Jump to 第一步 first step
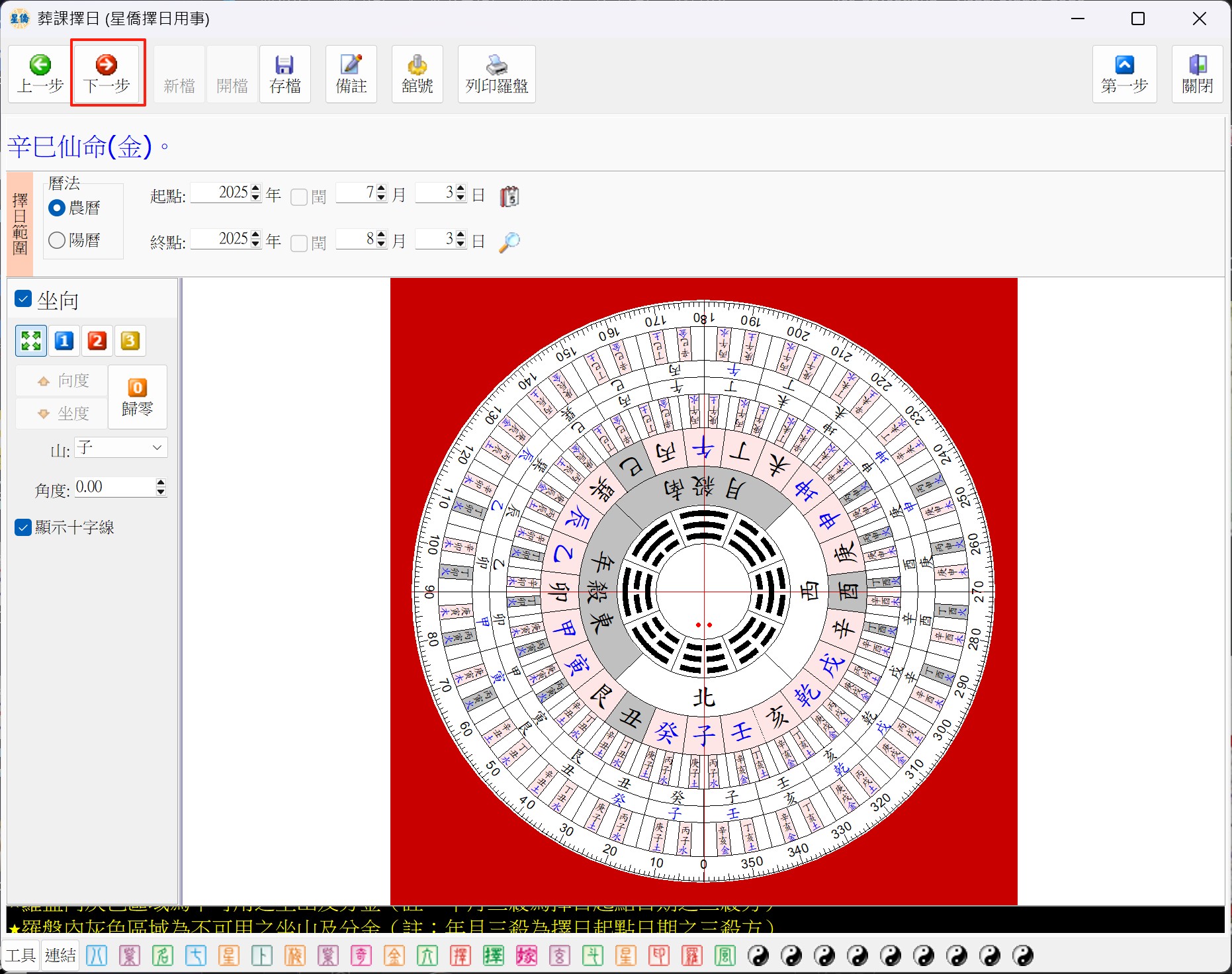Image resolution: width=1232 pixels, height=974 pixels. pyautogui.click(x=1124, y=73)
